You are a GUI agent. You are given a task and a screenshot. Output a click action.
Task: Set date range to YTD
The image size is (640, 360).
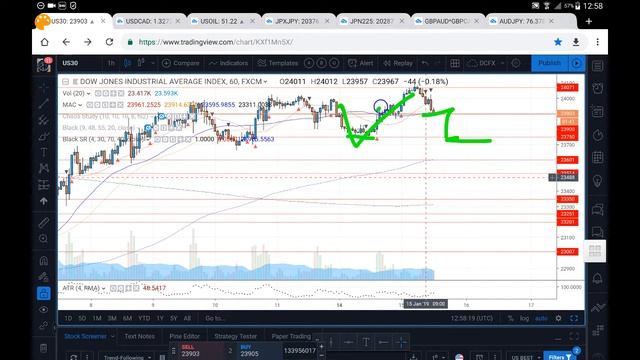coord(144,318)
